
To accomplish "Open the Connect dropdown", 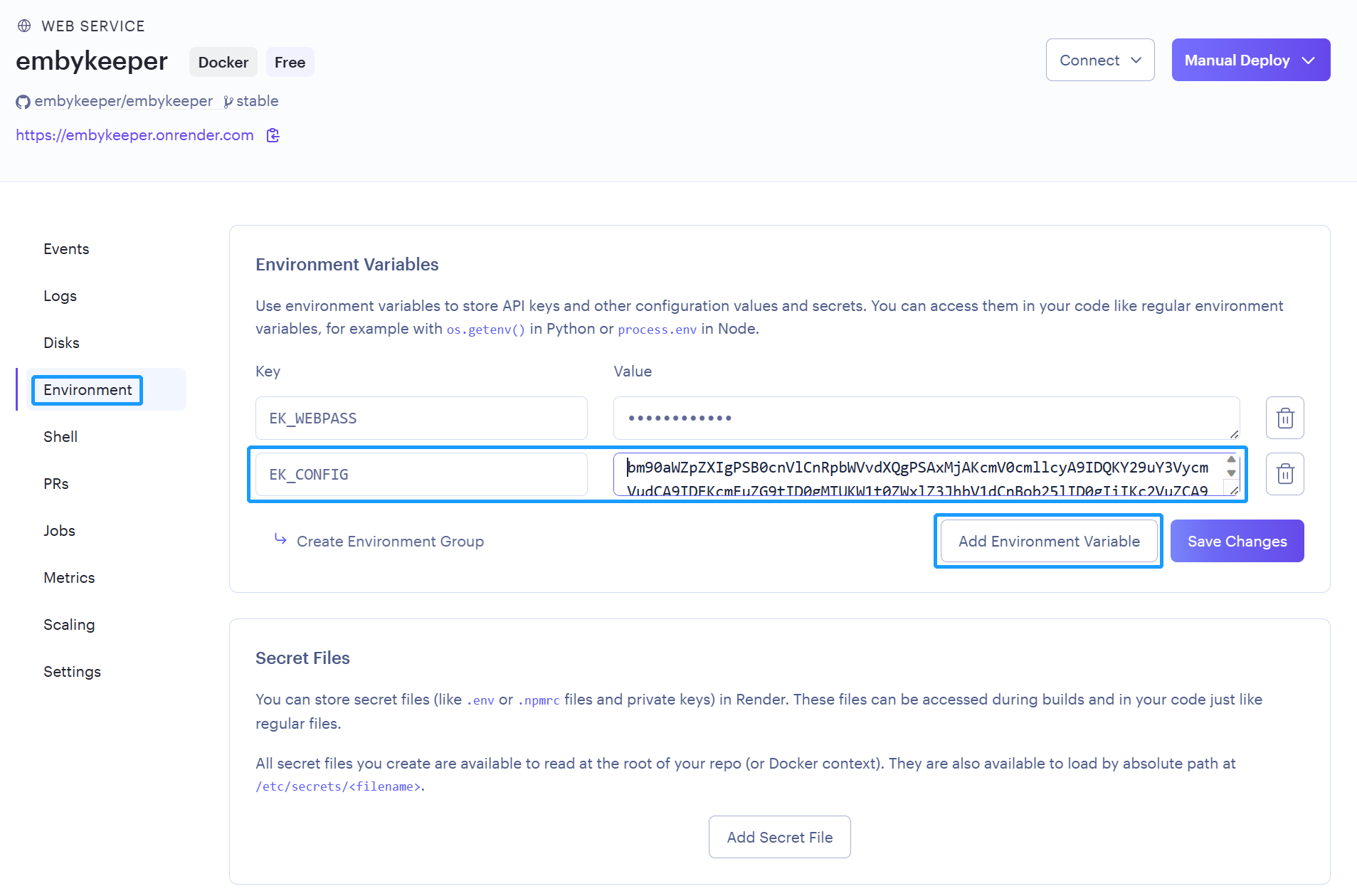I will point(1100,60).
